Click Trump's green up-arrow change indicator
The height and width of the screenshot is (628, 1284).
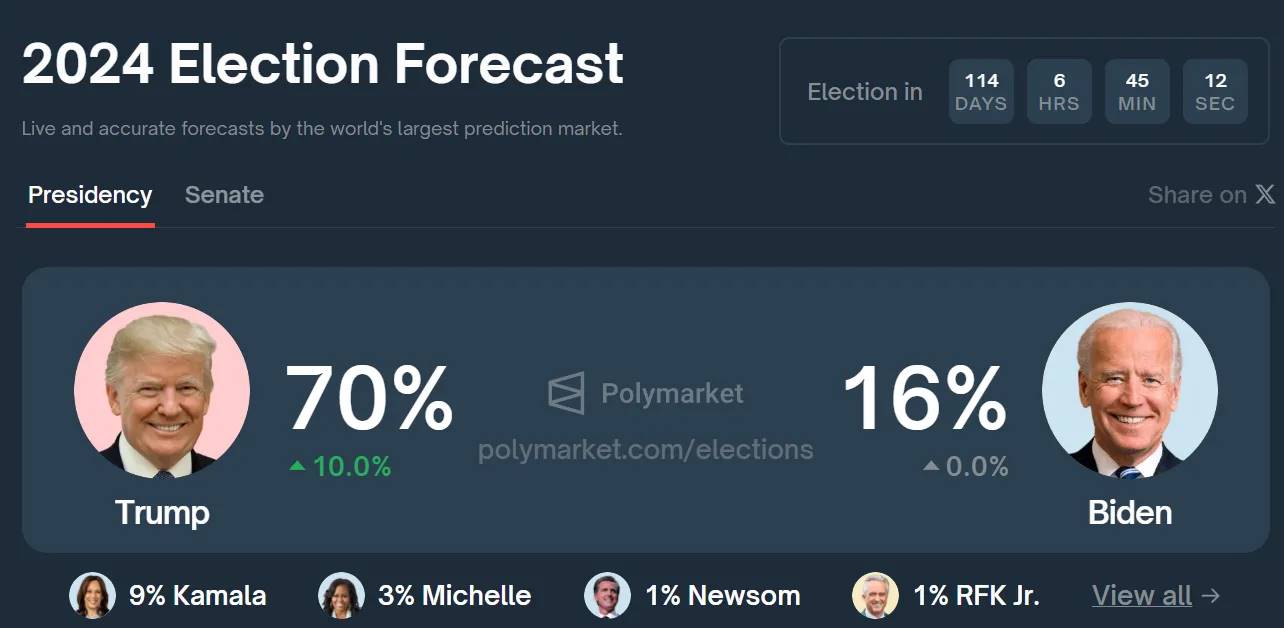(x=297, y=466)
